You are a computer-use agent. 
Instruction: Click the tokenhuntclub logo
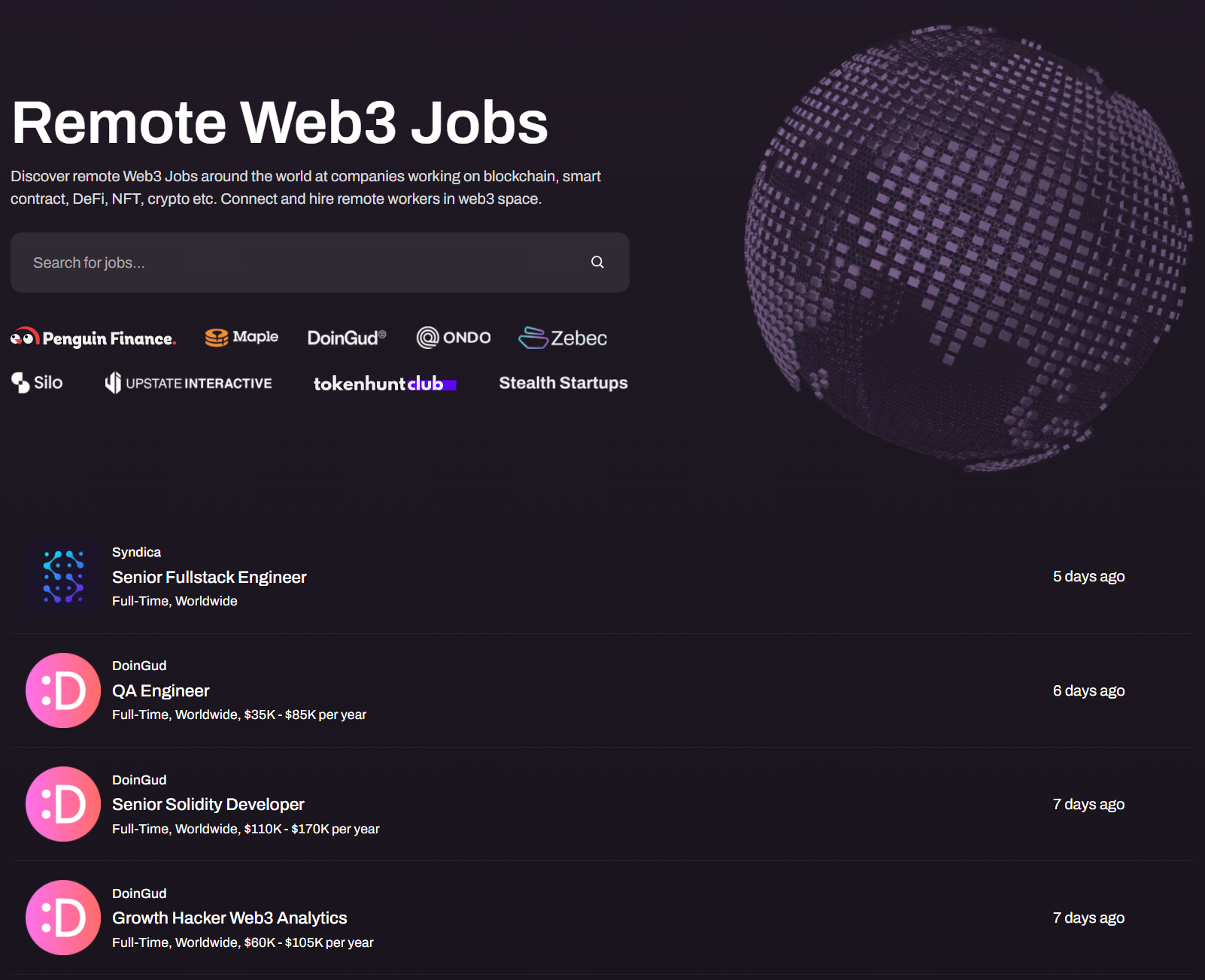point(384,384)
